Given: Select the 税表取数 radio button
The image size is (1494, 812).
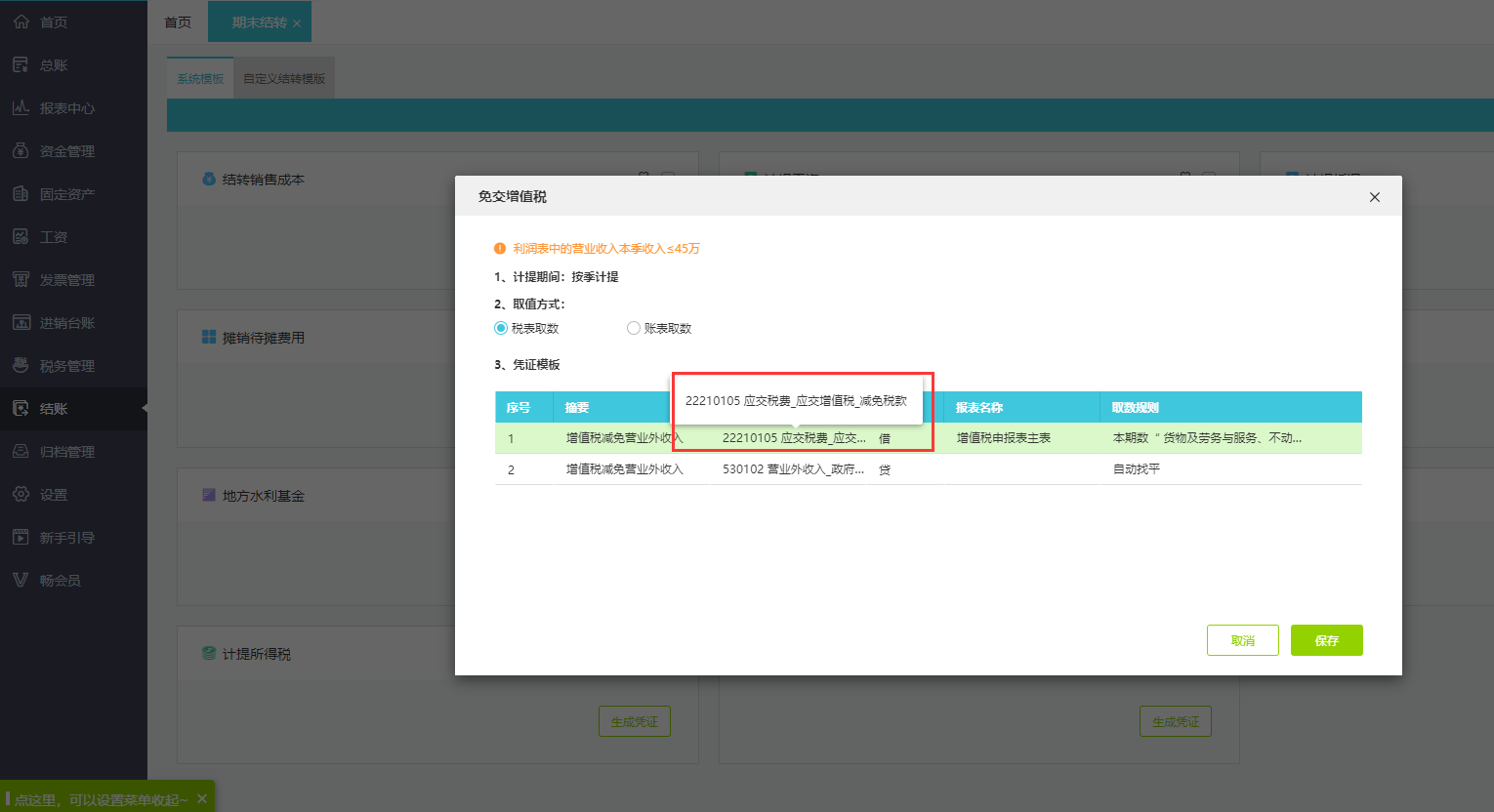Looking at the screenshot, I should tap(501, 328).
